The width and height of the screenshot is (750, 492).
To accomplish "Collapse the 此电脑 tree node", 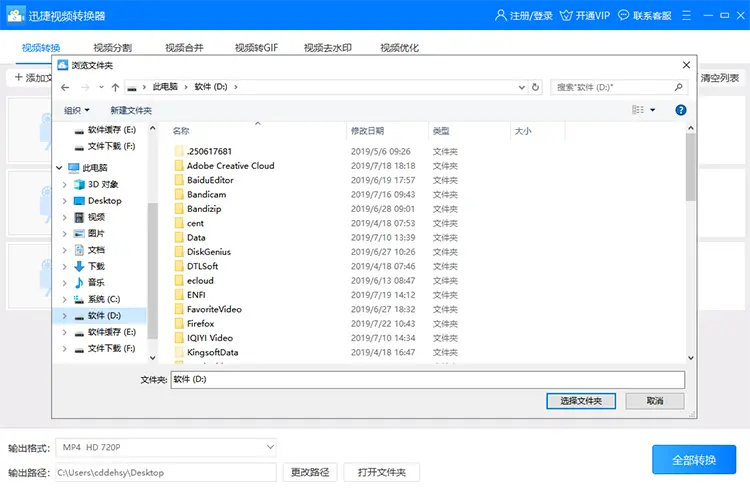I will pyautogui.click(x=59, y=168).
